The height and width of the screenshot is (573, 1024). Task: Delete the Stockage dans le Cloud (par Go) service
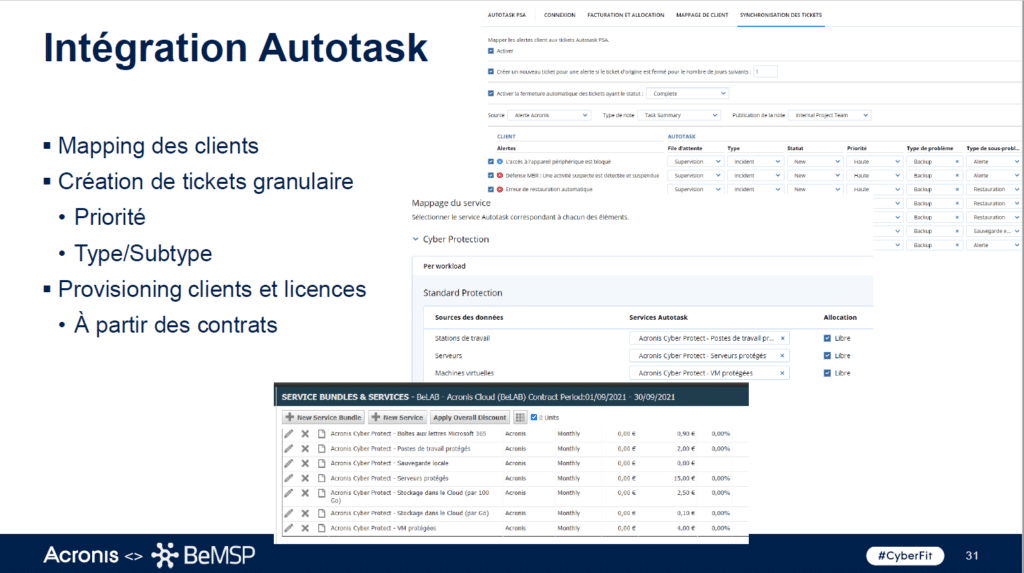305,514
